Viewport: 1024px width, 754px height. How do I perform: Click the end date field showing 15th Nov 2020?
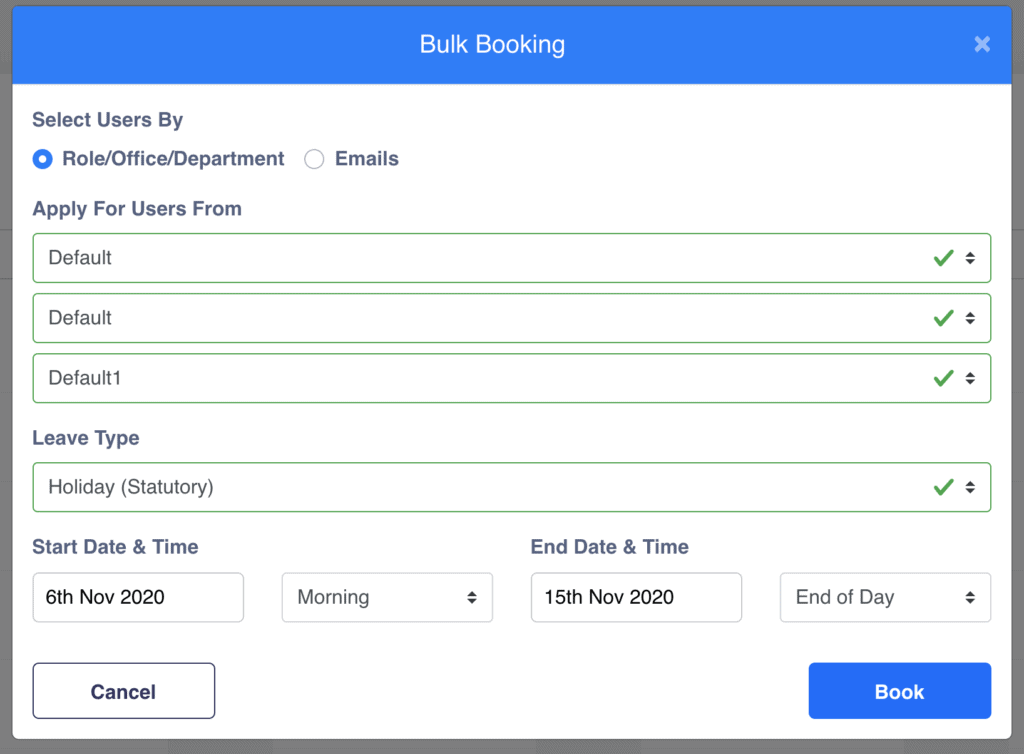[x=636, y=597]
